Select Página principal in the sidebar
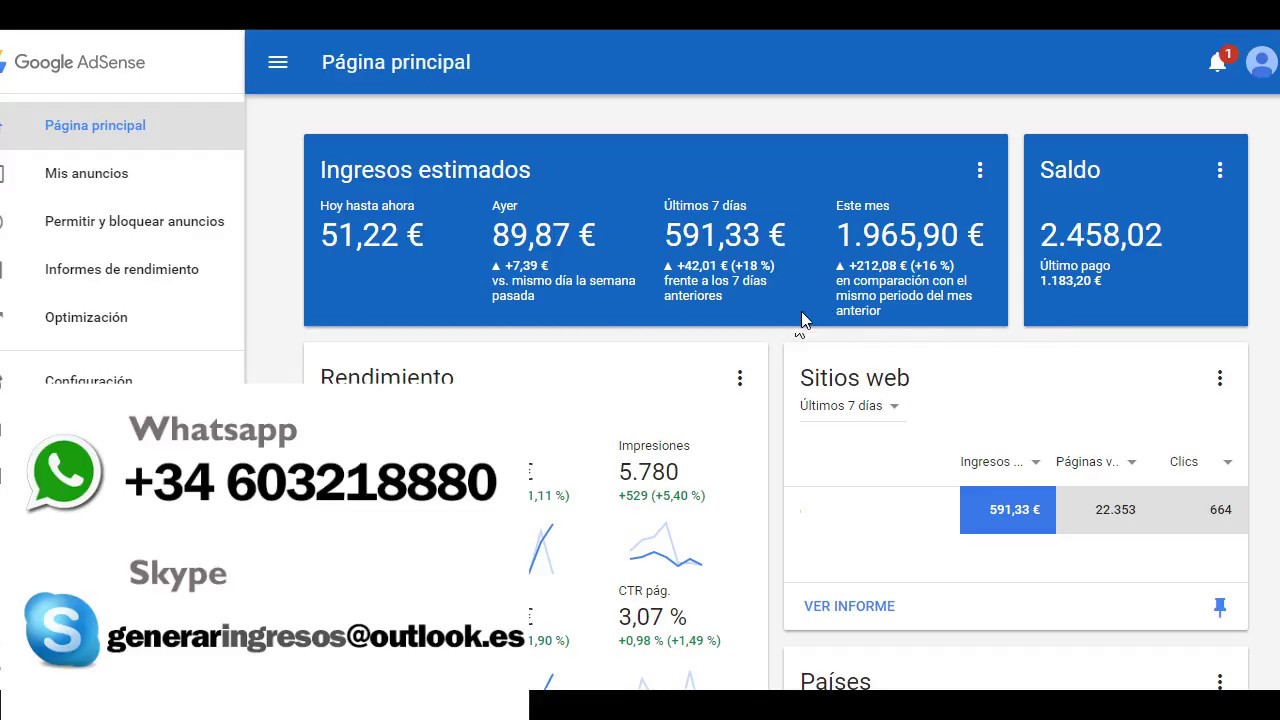Screen dimensions: 1280x720 [x=122, y=125]
